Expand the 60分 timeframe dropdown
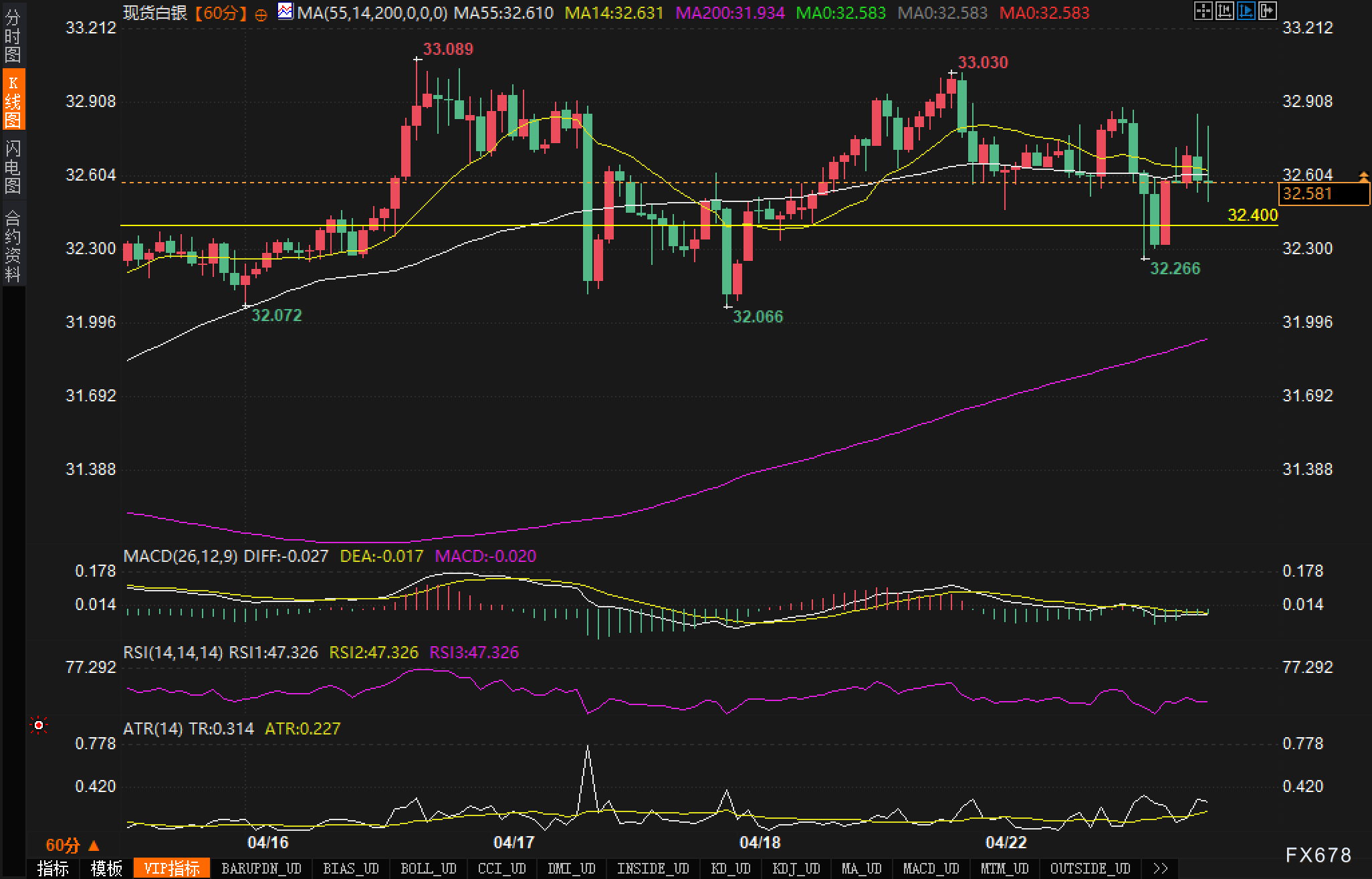 tap(72, 846)
